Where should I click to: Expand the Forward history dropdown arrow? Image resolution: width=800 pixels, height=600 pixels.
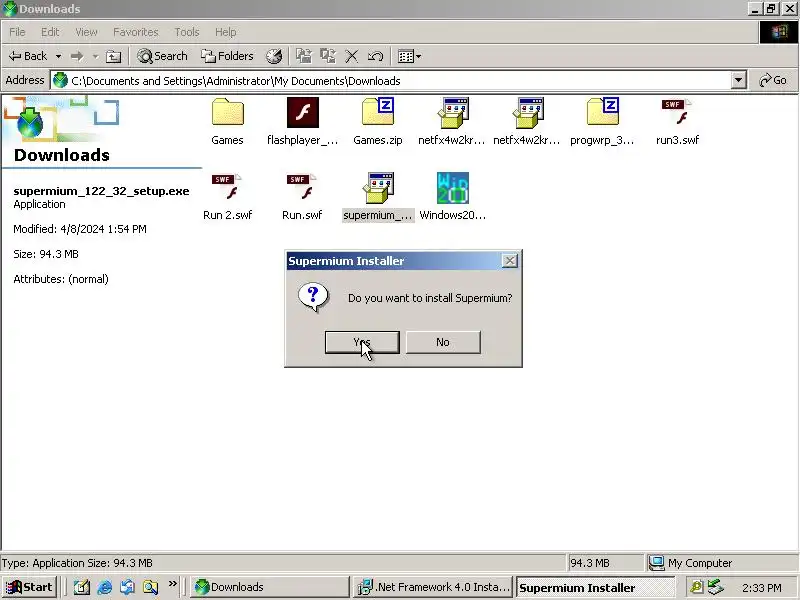point(95,56)
